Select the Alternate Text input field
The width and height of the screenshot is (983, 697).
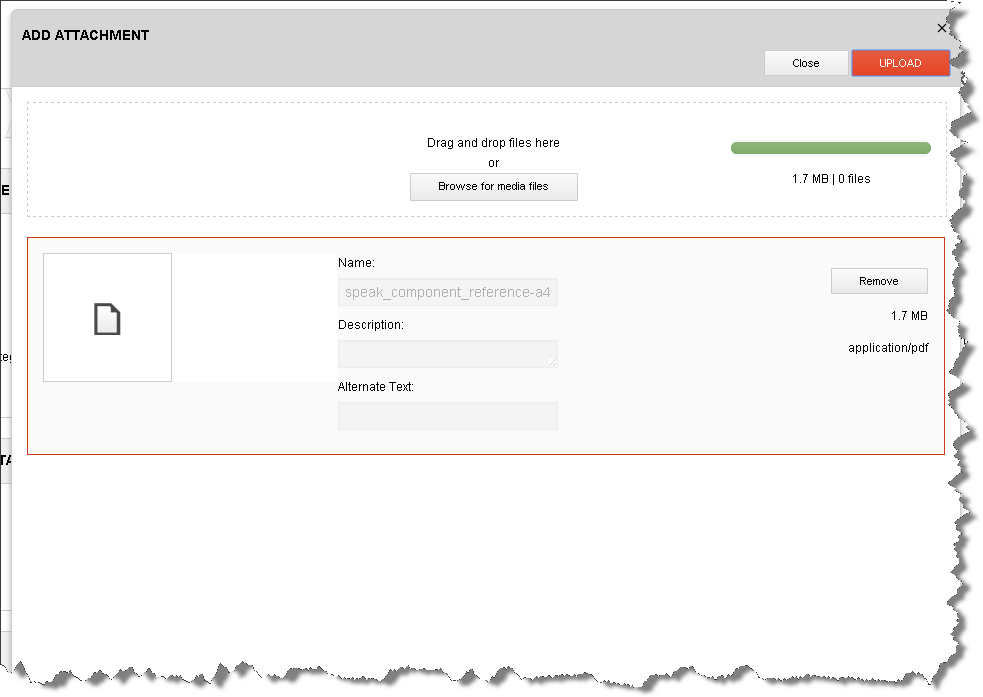click(x=447, y=416)
